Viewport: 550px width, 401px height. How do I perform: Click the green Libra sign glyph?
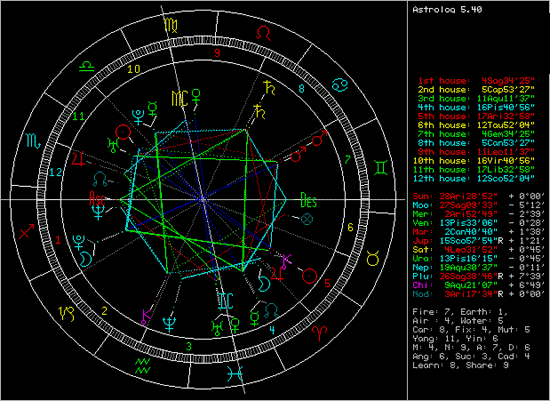86,66
